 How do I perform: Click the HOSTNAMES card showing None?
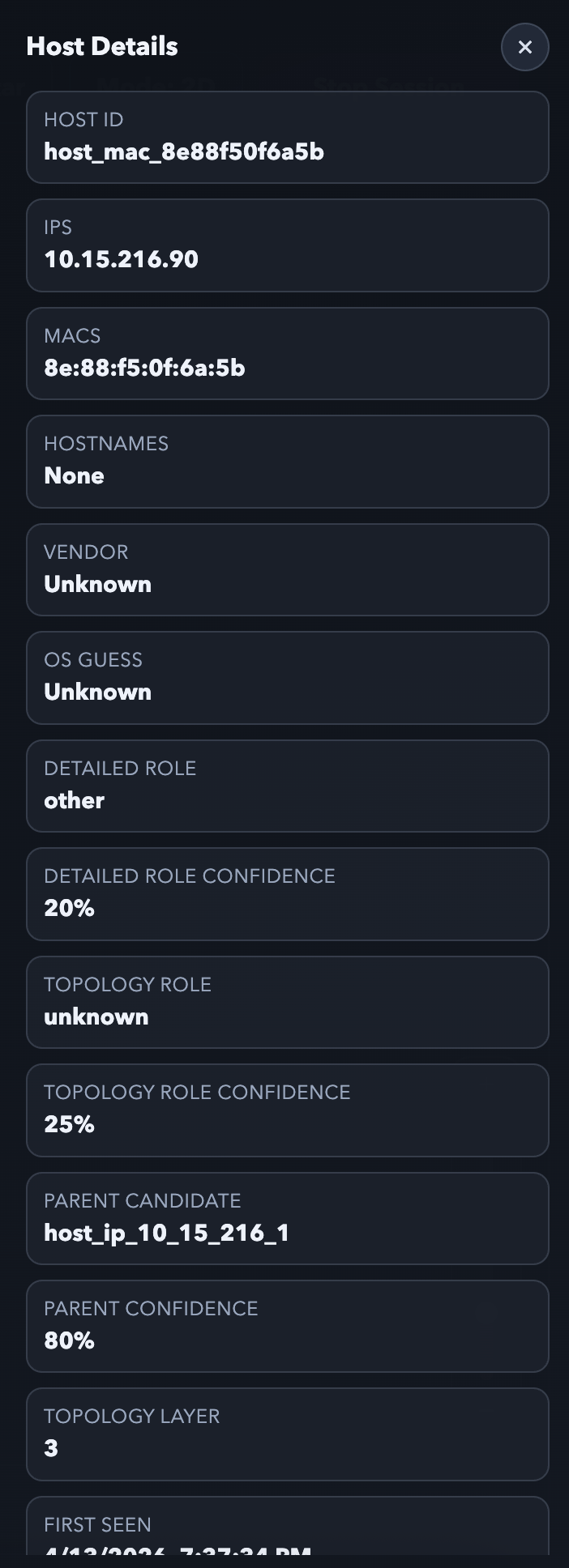pyautogui.click(x=287, y=462)
